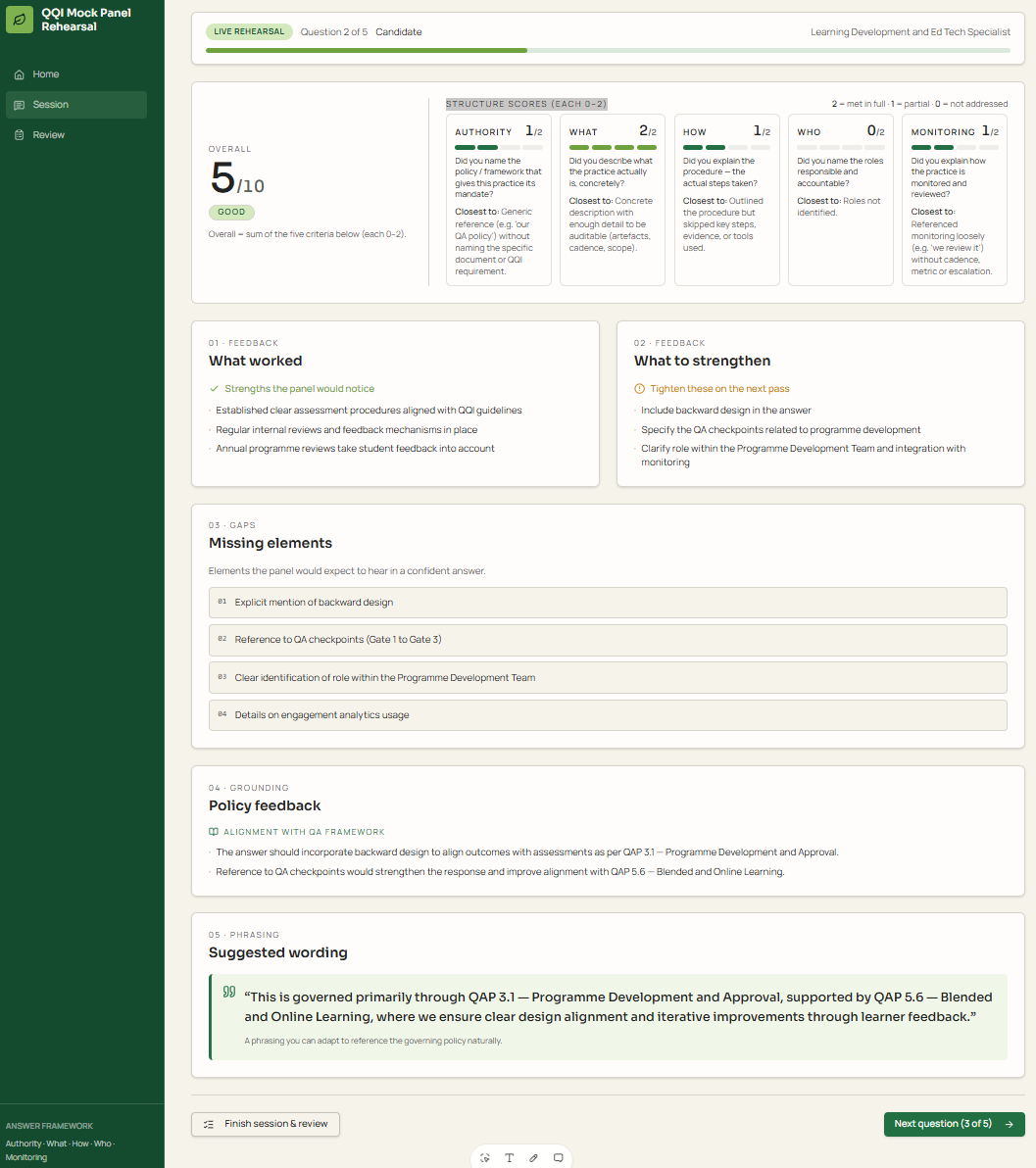Select the pen draw tool in the floating toolbar

tap(533, 1157)
